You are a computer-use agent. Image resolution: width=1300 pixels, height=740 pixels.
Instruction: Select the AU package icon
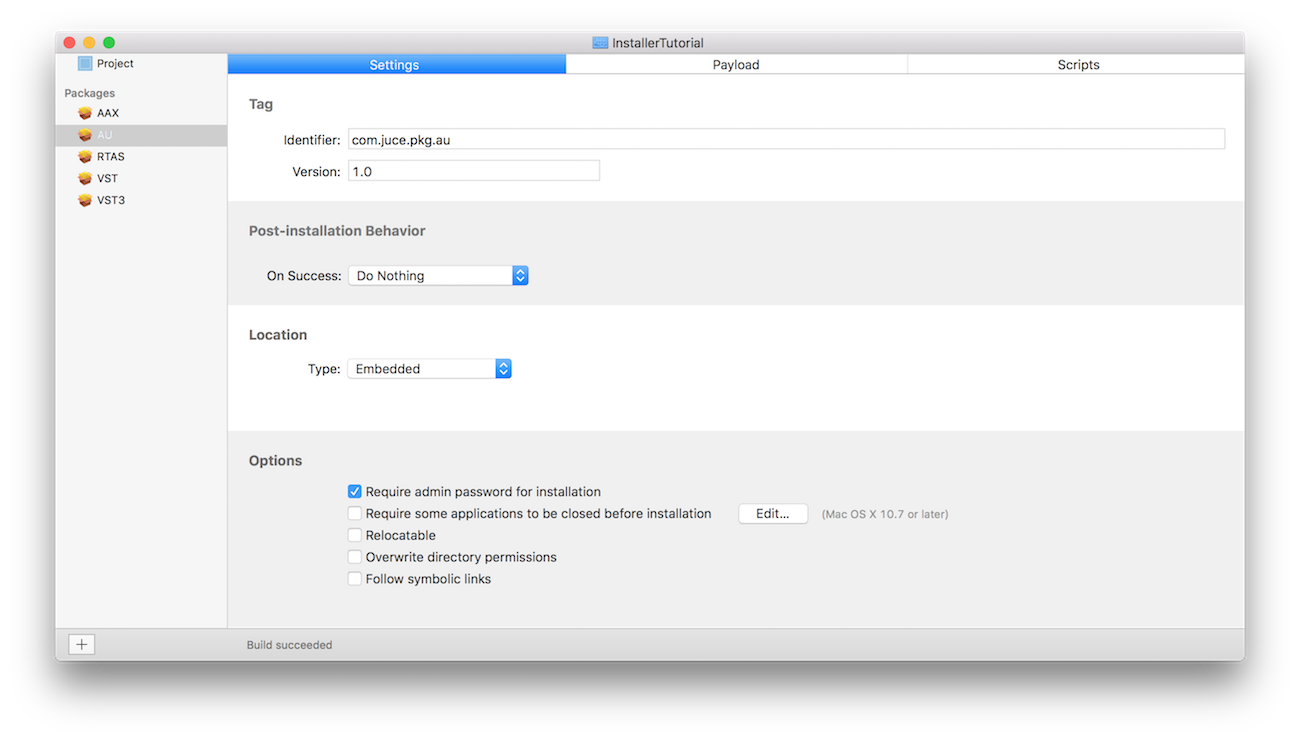[85, 135]
